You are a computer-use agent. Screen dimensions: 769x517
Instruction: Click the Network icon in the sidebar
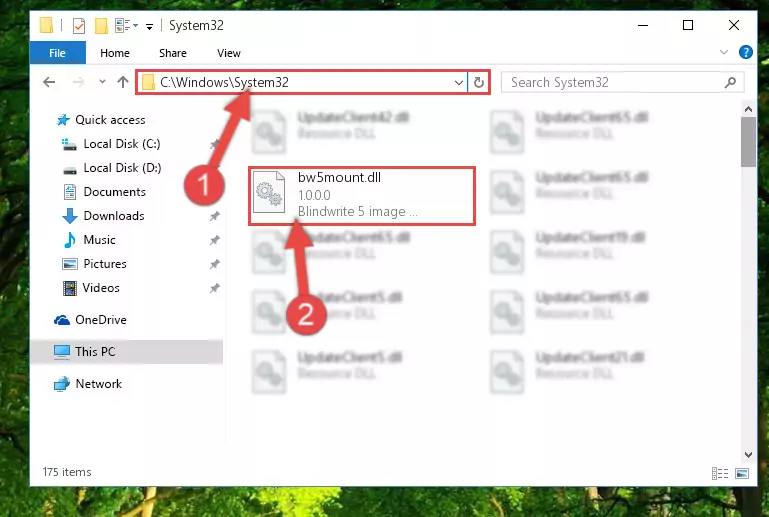[62, 385]
